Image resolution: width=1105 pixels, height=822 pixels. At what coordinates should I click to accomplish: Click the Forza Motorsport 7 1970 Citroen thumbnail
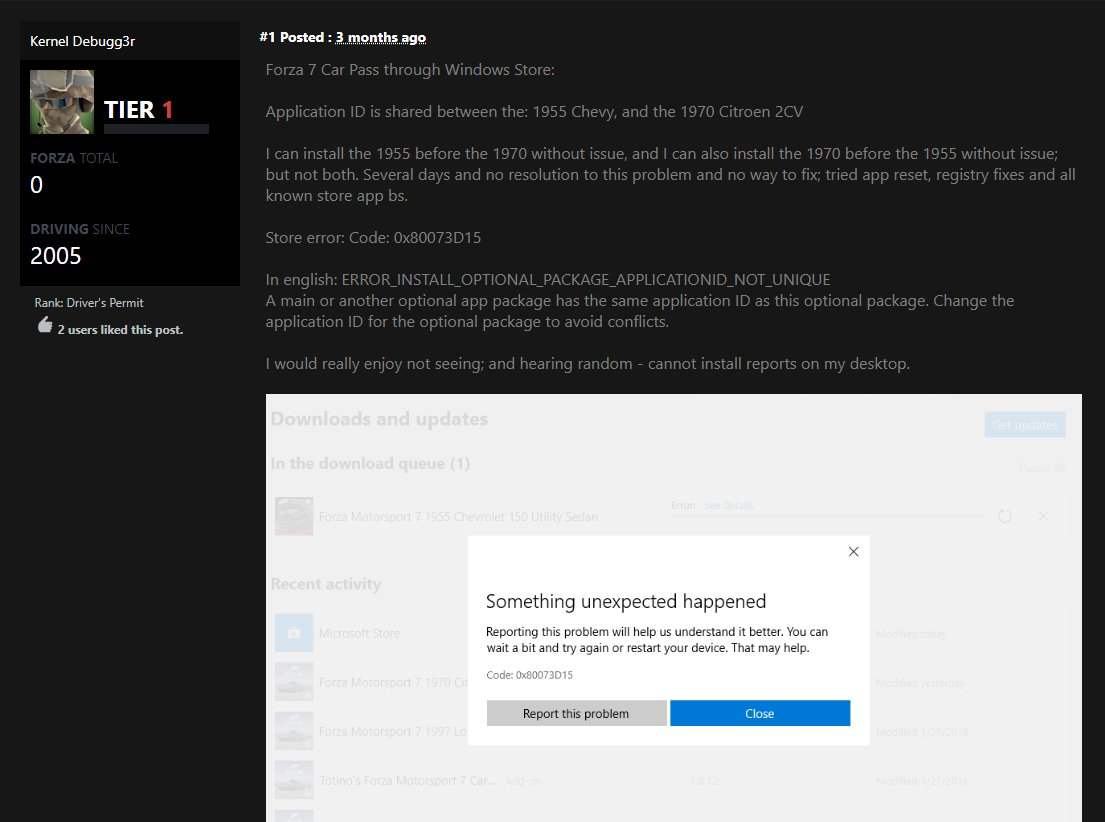pyautogui.click(x=294, y=682)
